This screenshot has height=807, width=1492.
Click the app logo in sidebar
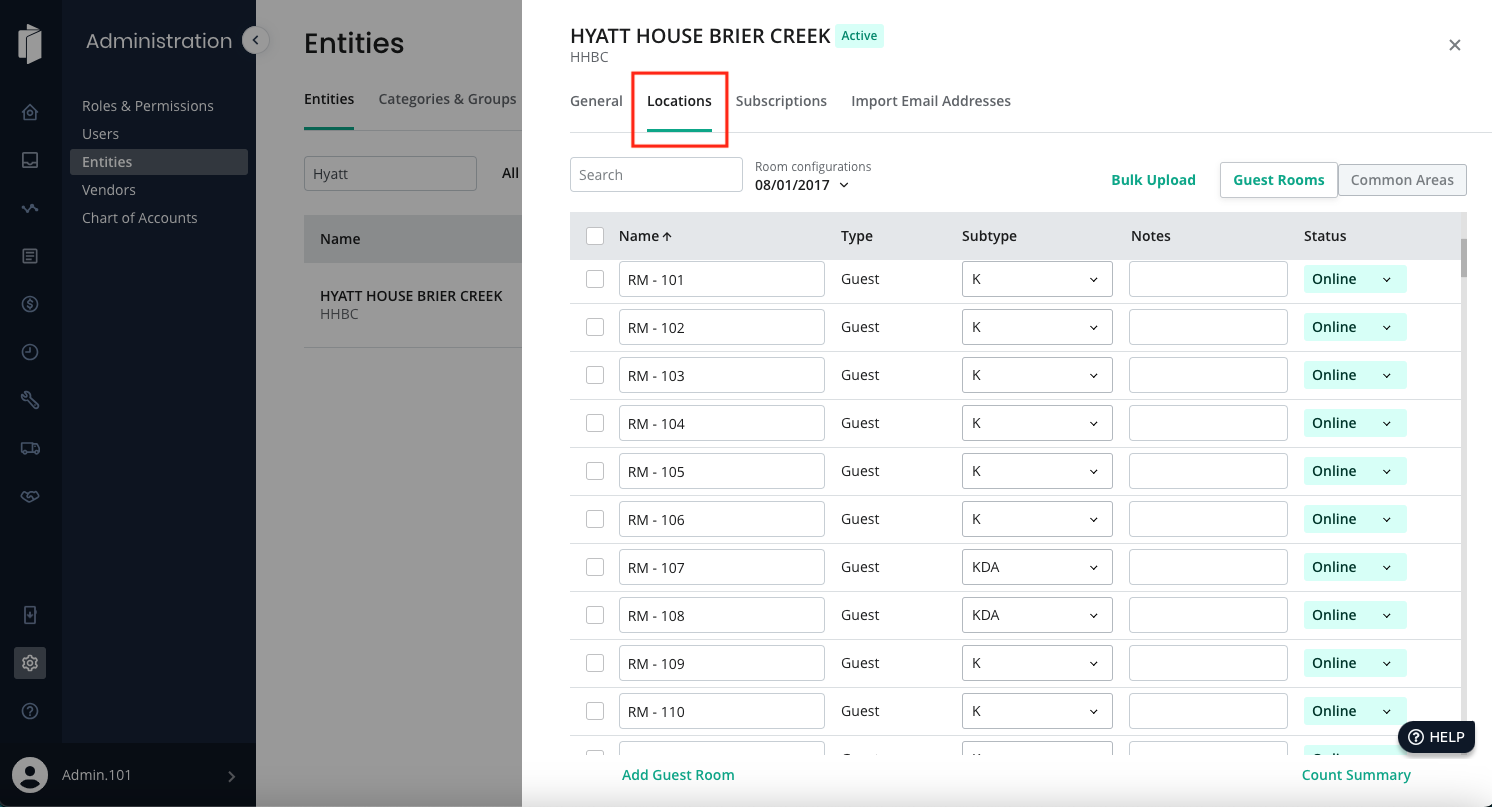[x=30, y=45]
